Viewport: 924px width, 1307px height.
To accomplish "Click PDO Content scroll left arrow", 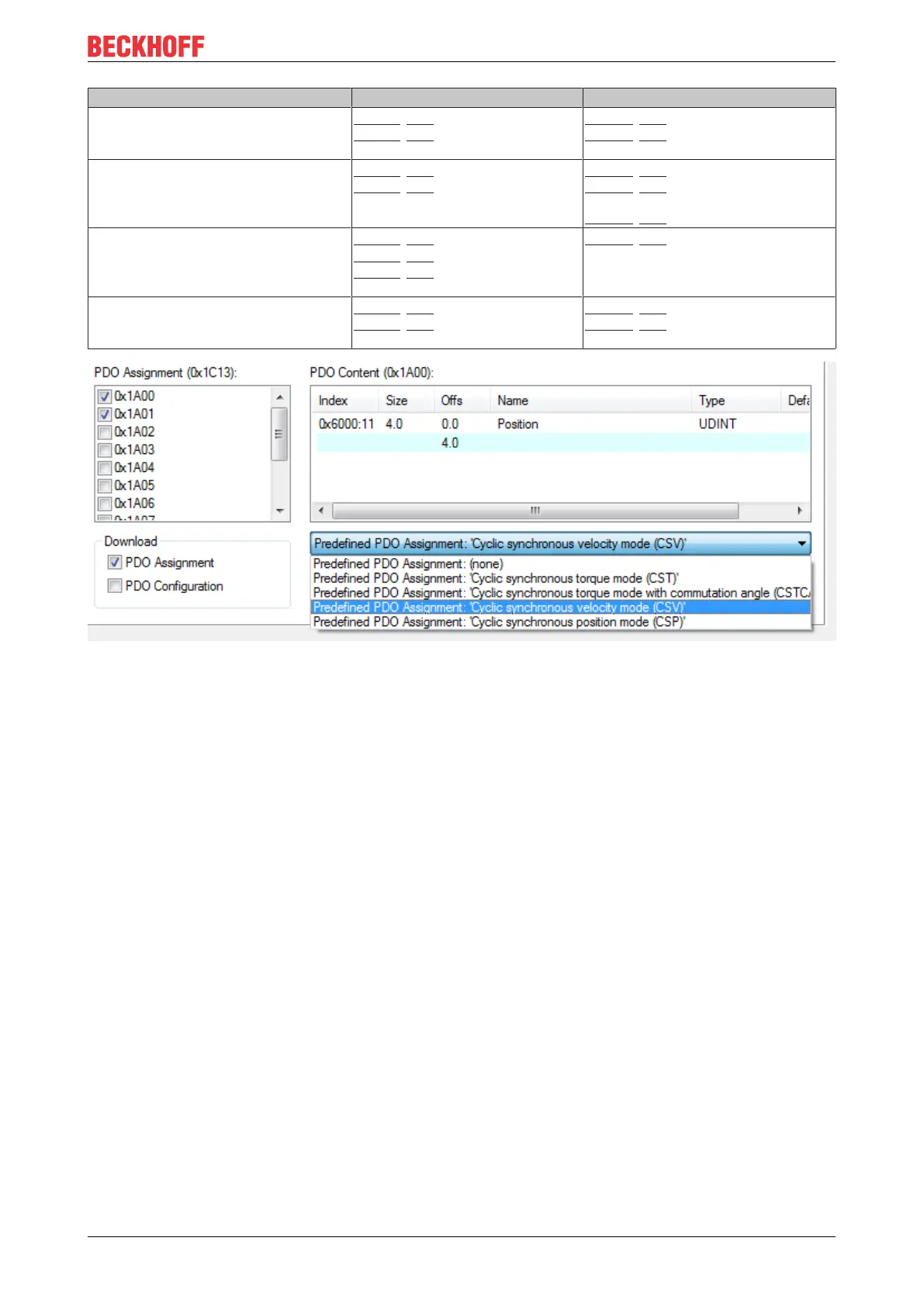I will pyautogui.click(x=321, y=511).
